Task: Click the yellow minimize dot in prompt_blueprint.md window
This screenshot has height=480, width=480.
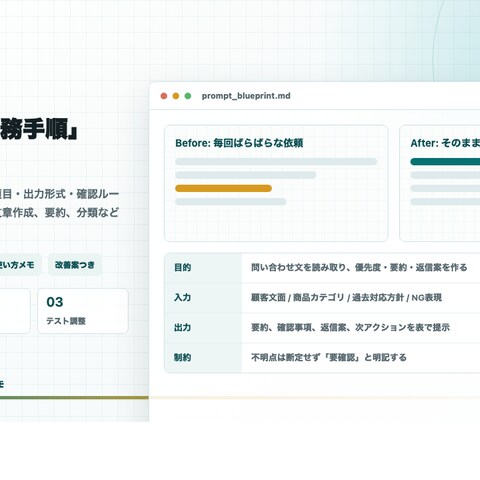Action: pyautogui.click(x=176, y=96)
